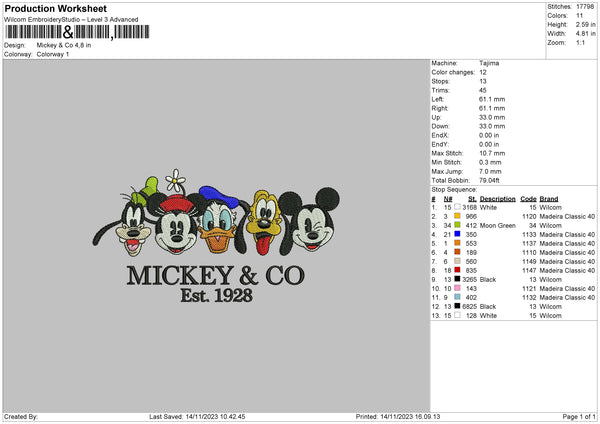Image resolution: width=600 pixels, height=424 pixels.
Task: Click the Est. 1928 lettering in the design
Action: (217, 295)
